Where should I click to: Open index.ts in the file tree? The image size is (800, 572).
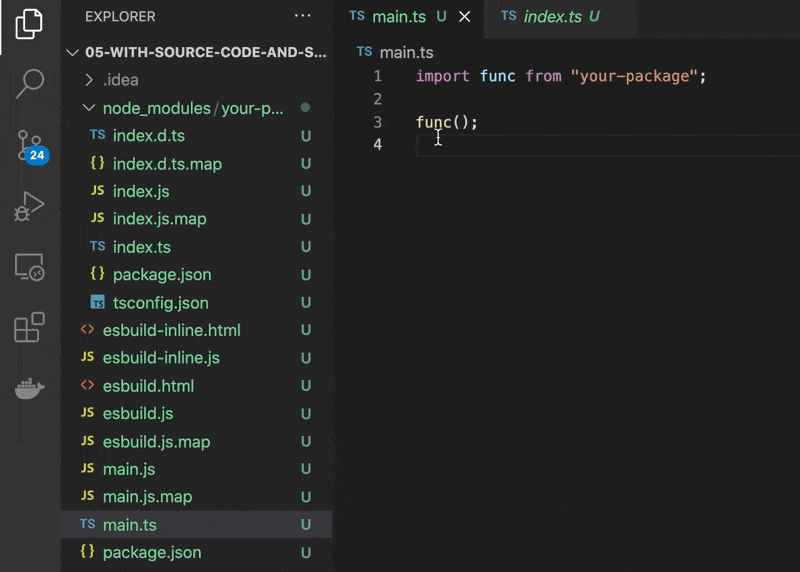196,247
